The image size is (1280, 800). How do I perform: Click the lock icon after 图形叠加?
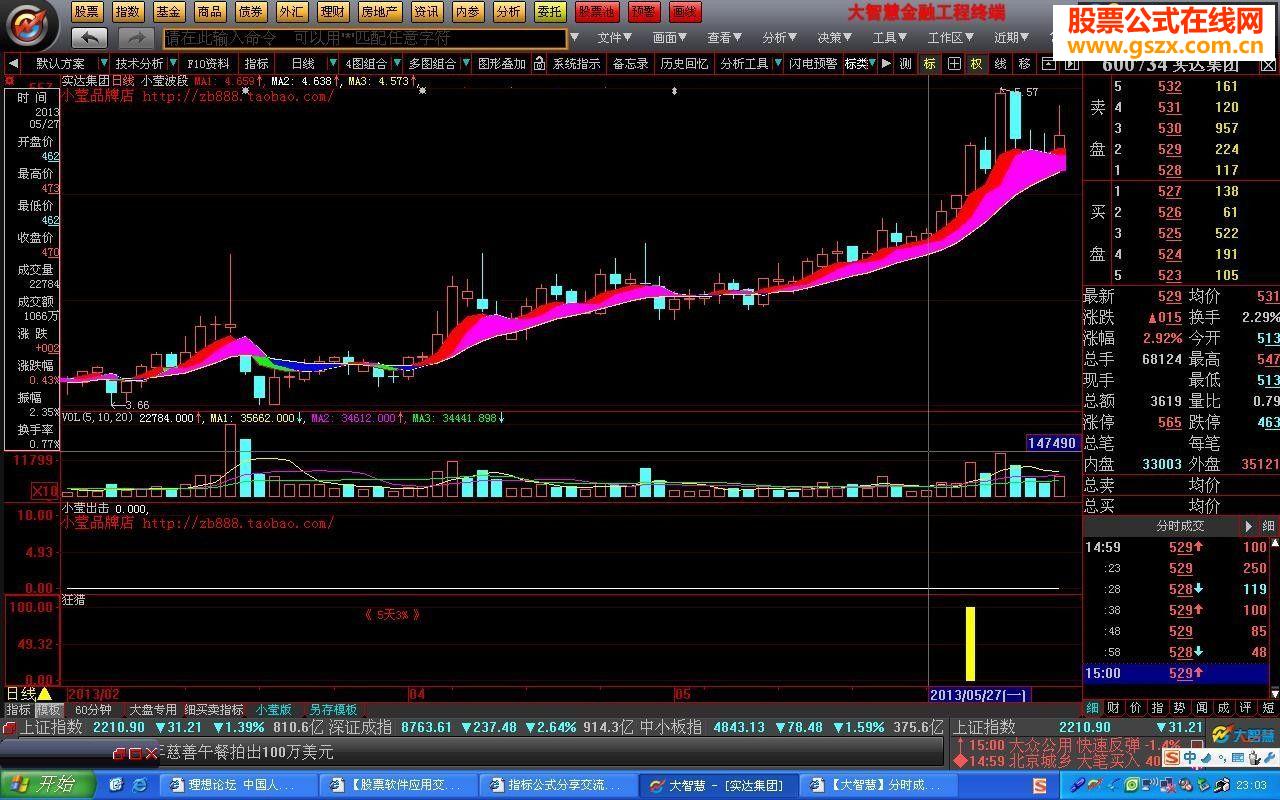(540, 63)
